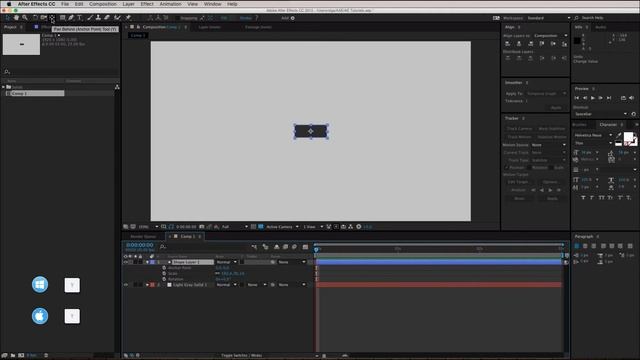640x360 pixels.
Task: Switch to the Audio panel tab
Action: point(600,27)
